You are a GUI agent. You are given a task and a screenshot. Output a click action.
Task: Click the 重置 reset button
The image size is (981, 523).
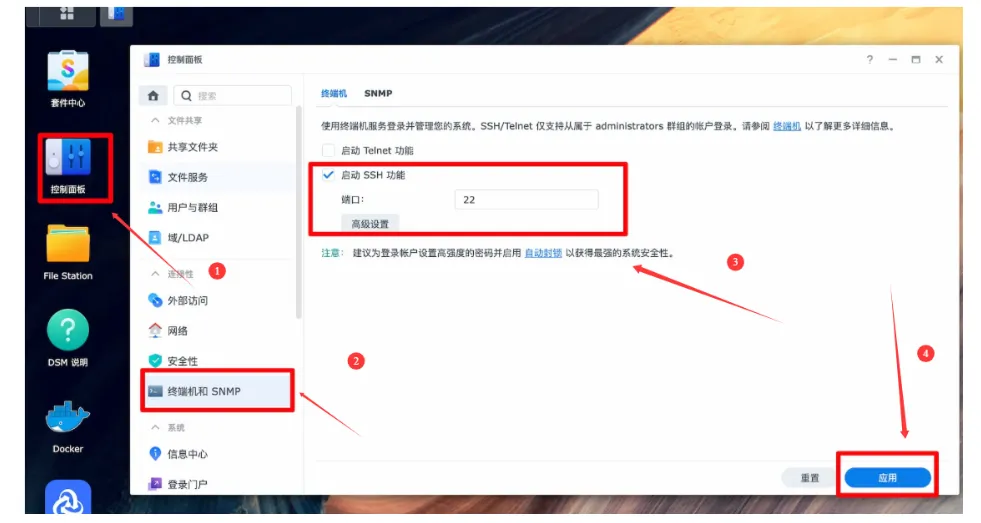pos(810,478)
